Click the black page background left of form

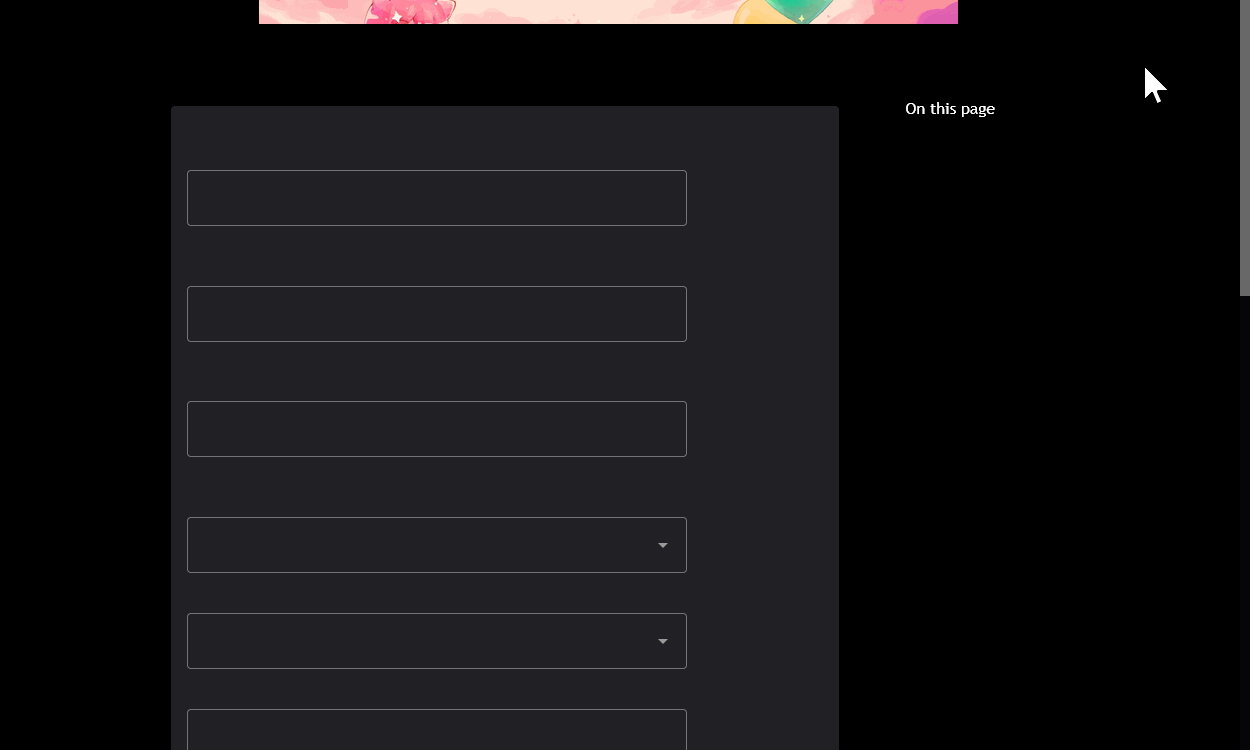click(x=85, y=400)
